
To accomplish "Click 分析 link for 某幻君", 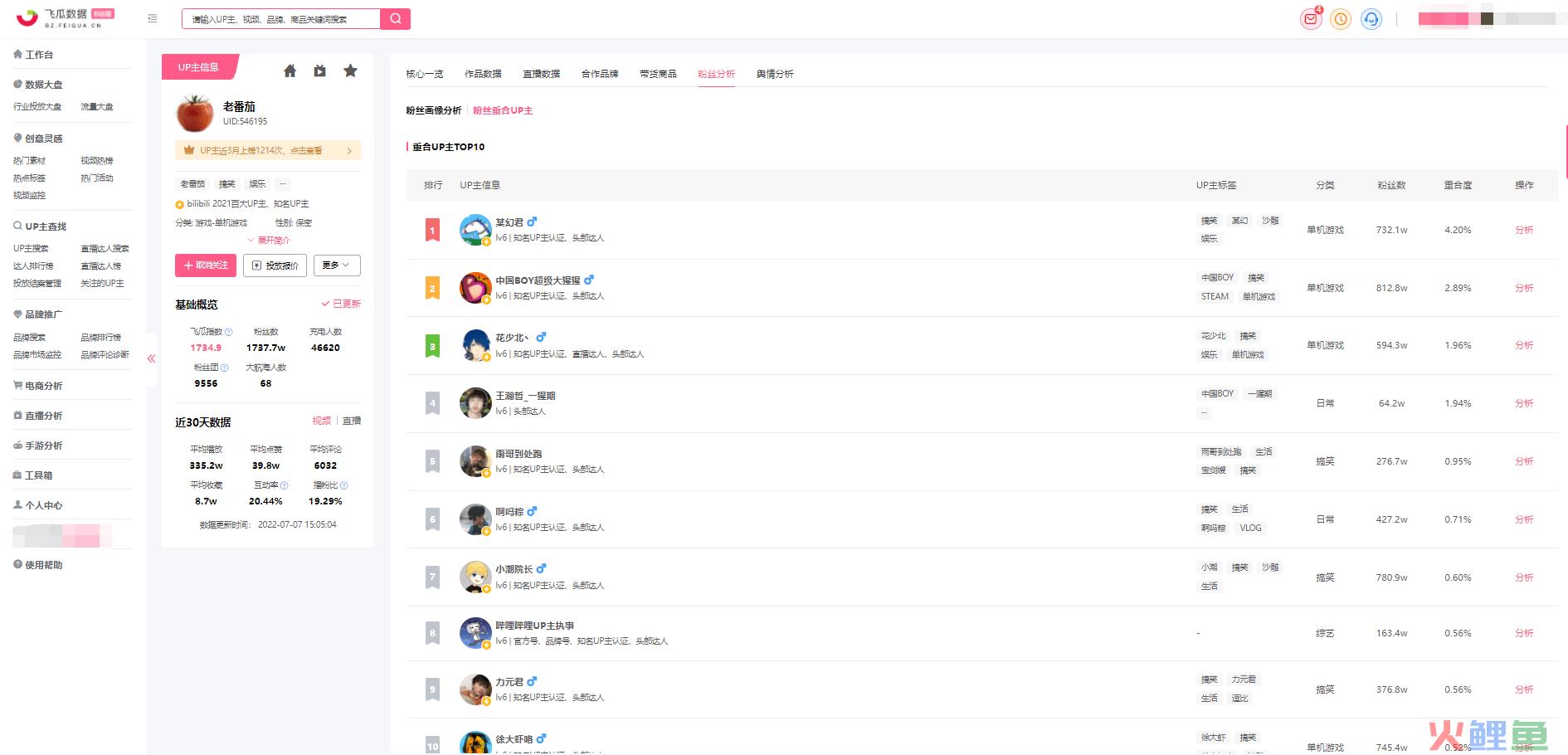I will pyautogui.click(x=1524, y=230).
